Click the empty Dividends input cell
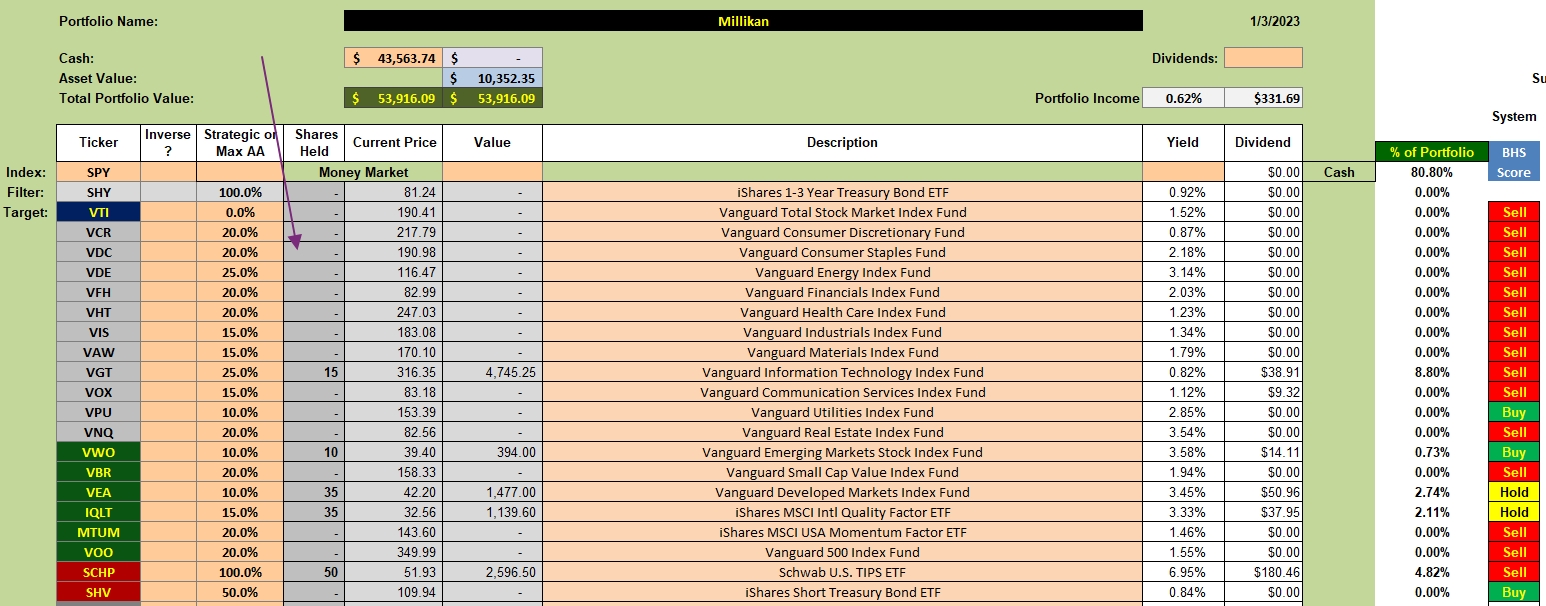Screen dimensions: 1546x606 click(x=1263, y=58)
